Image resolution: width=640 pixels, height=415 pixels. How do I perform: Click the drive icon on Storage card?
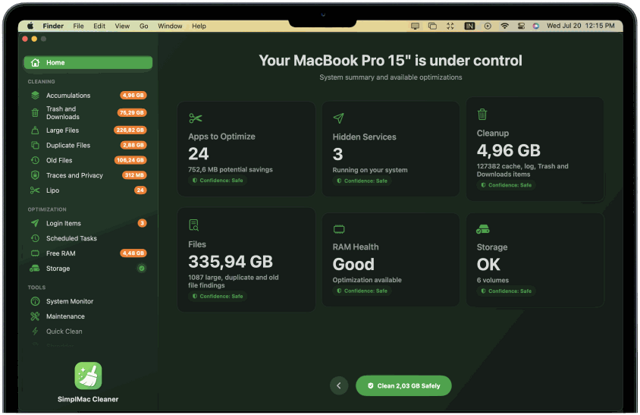483,229
